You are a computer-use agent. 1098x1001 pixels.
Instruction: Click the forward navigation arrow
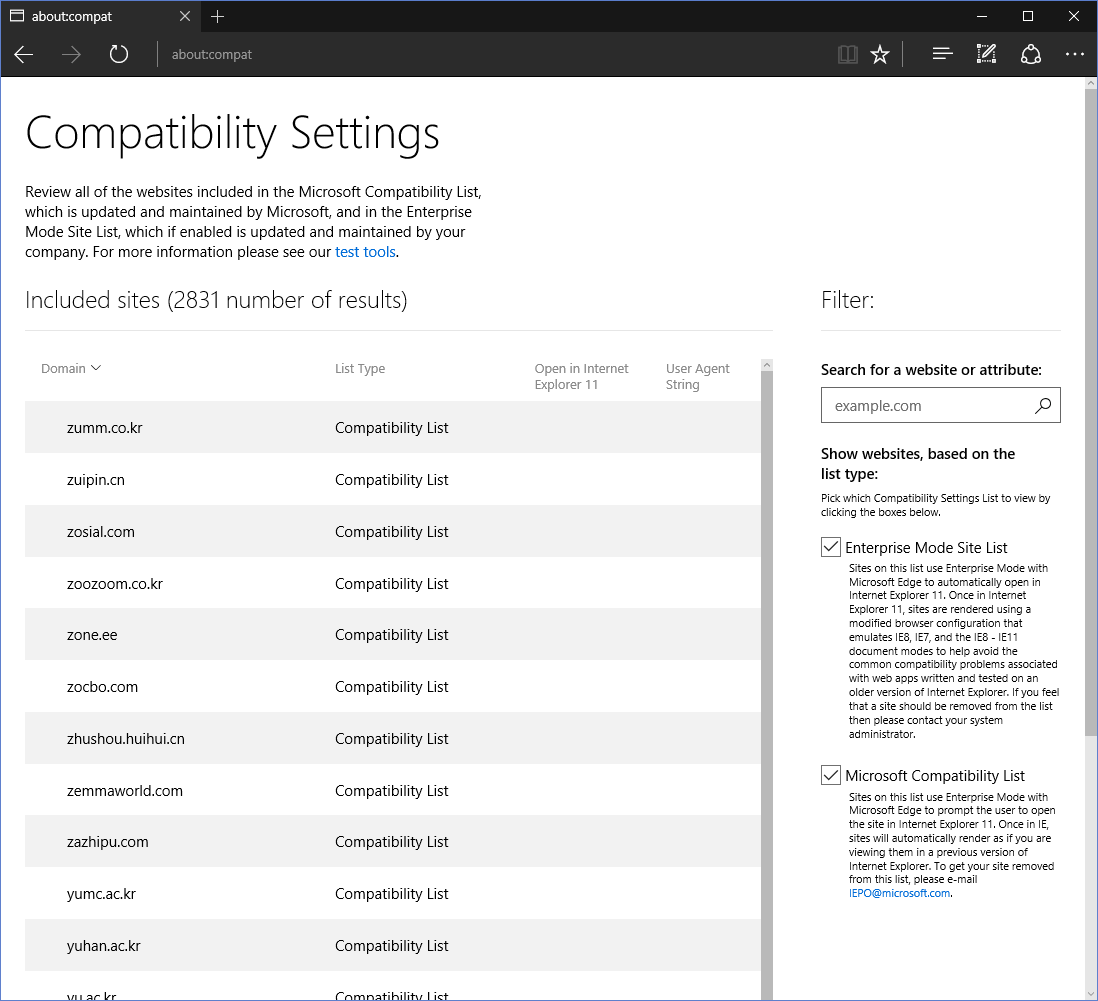click(71, 55)
